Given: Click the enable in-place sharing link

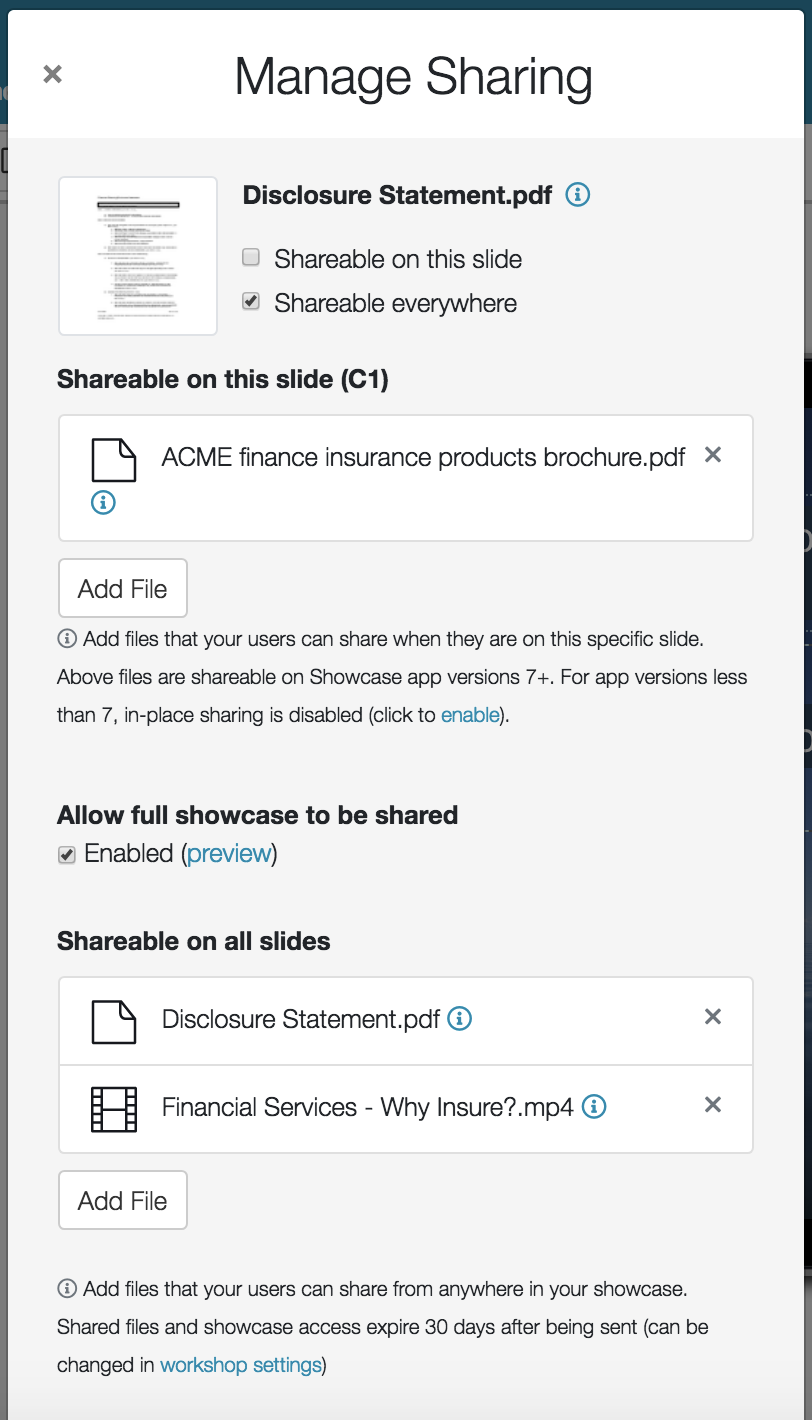Looking at the screenshot, I should pyautogui.click(x=470, y=715).
